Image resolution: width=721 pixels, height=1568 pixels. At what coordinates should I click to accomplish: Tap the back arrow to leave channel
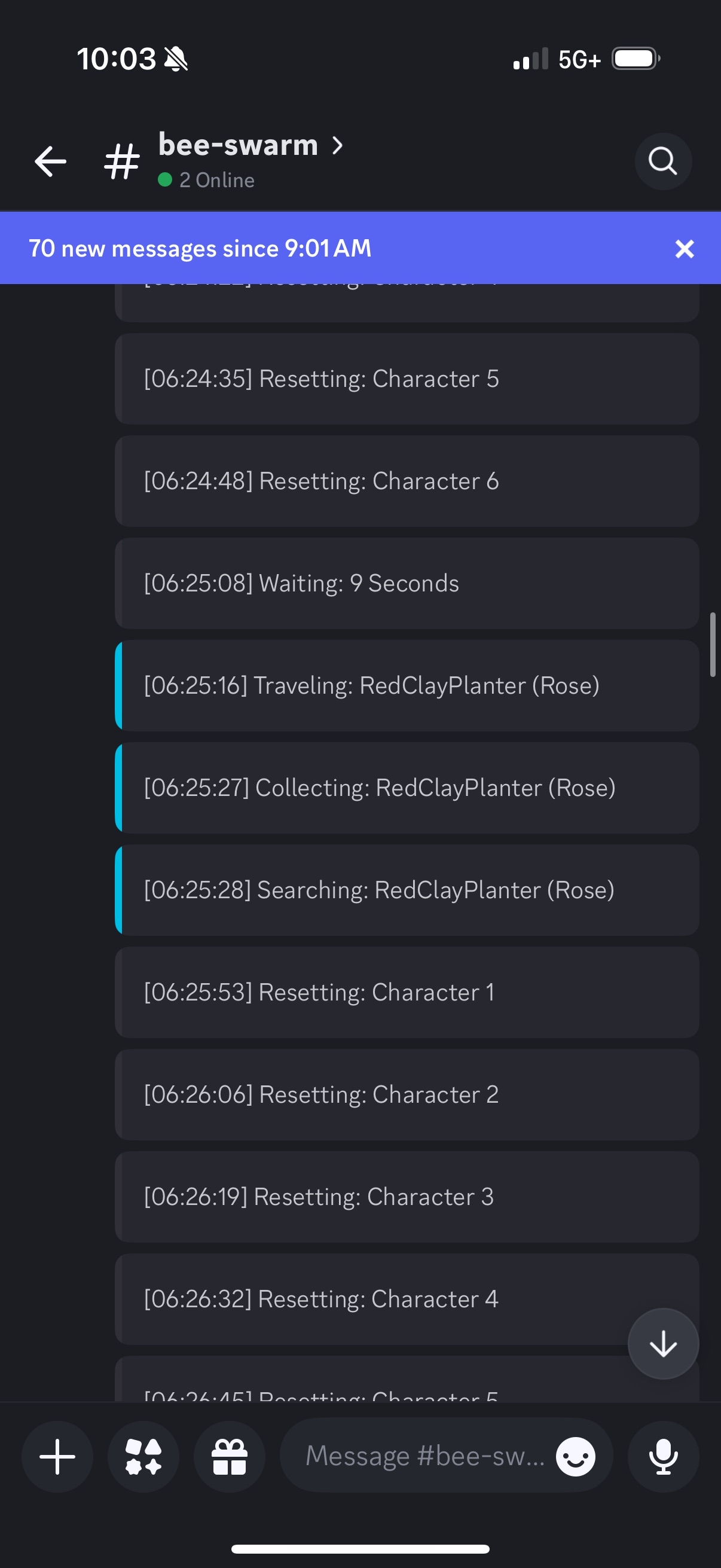pyautogui.click(x=50, y=161)
